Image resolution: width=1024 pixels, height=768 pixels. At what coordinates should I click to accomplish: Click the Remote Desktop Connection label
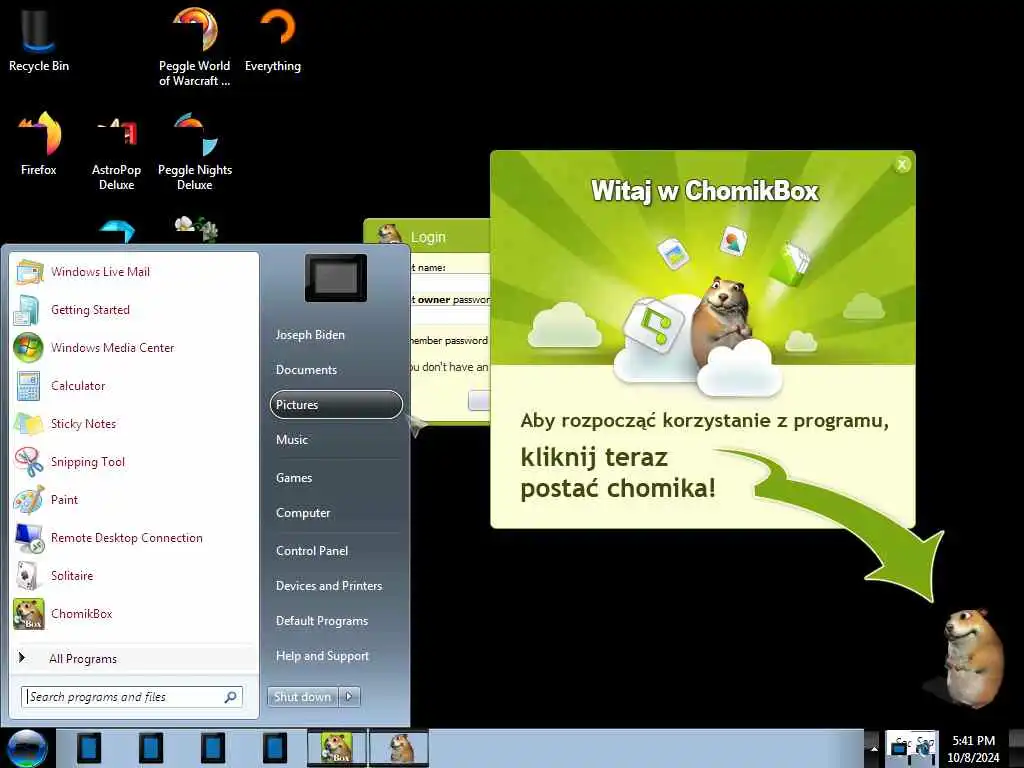point(127,538)
